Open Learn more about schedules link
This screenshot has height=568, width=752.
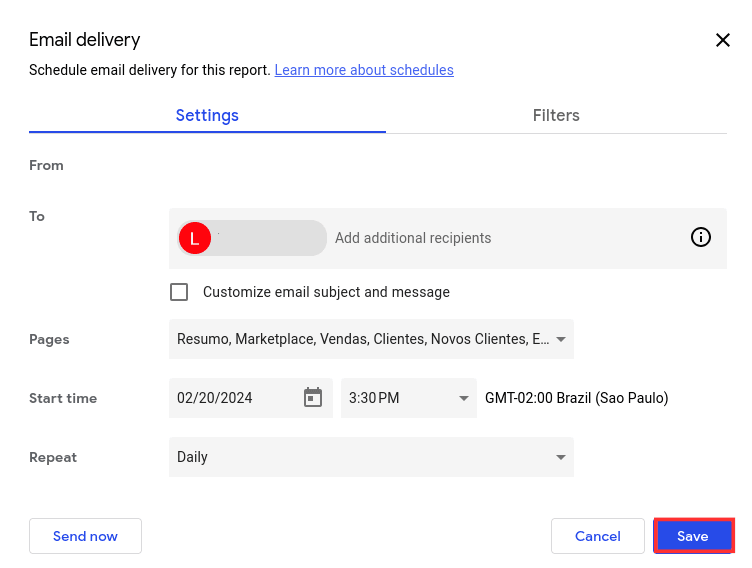pos(364,70)
